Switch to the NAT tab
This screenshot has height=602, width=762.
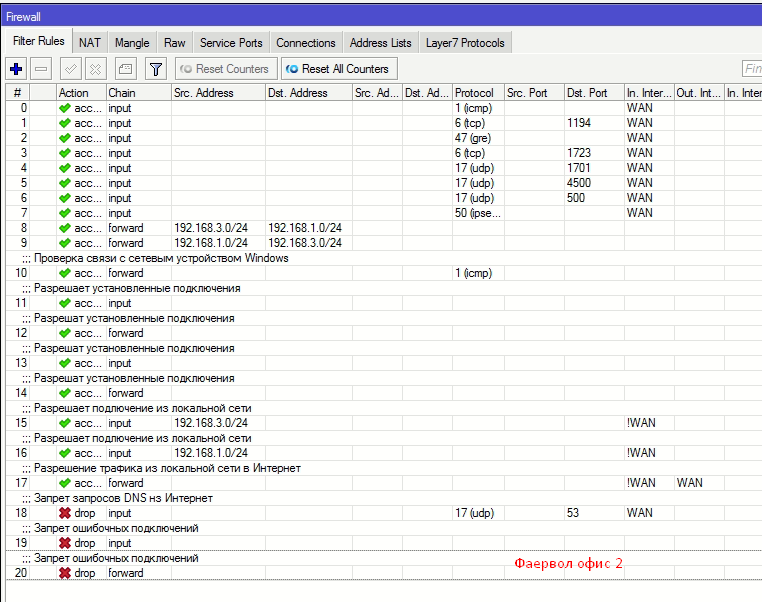[x=90, y=43]
